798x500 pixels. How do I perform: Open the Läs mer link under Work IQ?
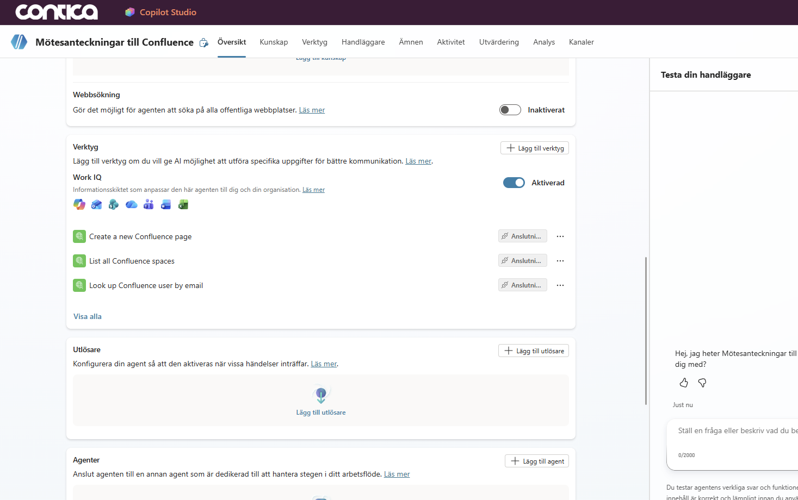[314, 189]
